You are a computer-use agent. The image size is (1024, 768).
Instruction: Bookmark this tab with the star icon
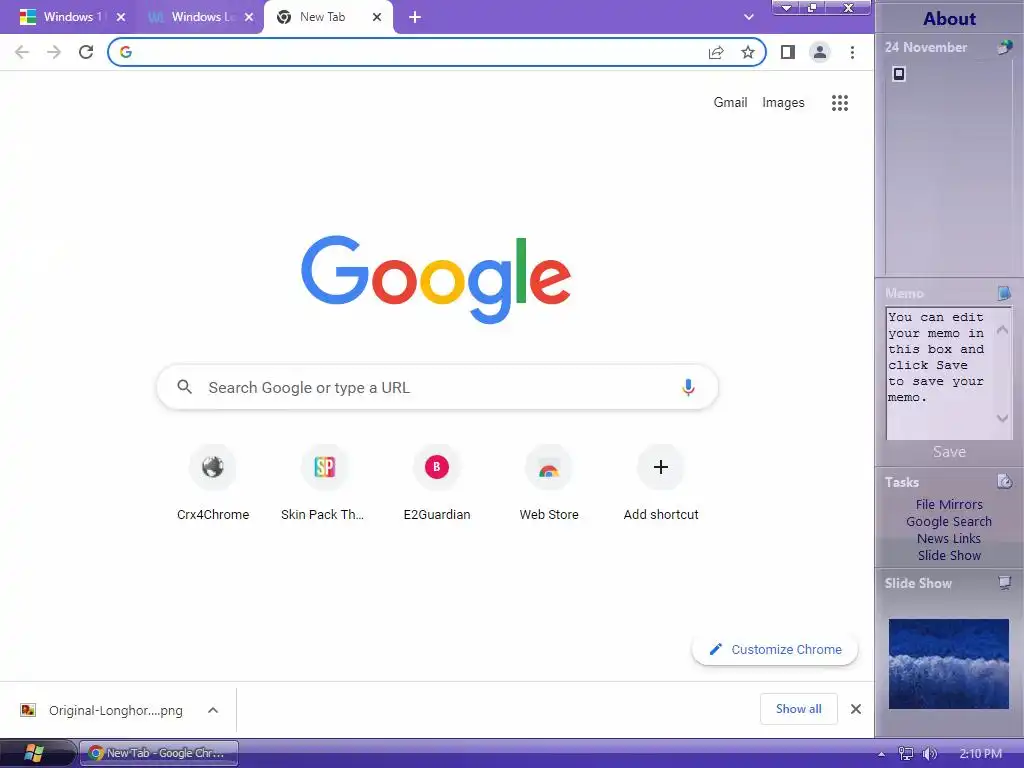[x=748, y=52]
